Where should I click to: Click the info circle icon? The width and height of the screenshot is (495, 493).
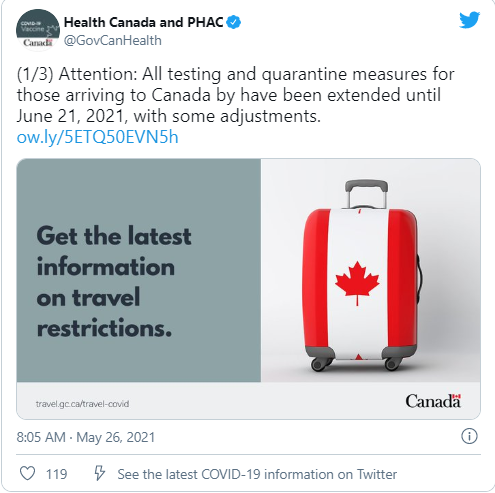point(469,436)
